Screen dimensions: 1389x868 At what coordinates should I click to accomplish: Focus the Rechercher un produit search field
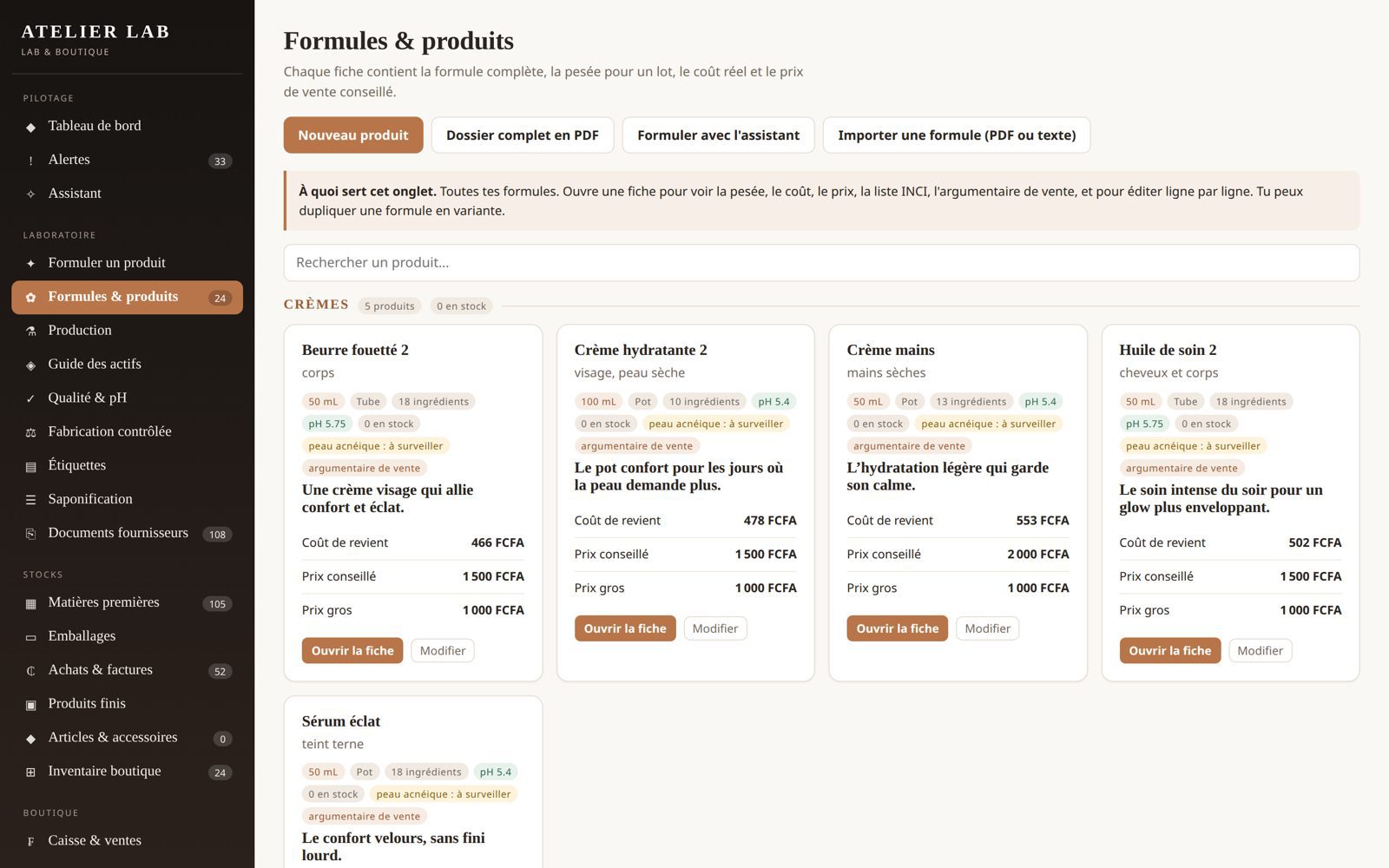click(x=821, y=263)
